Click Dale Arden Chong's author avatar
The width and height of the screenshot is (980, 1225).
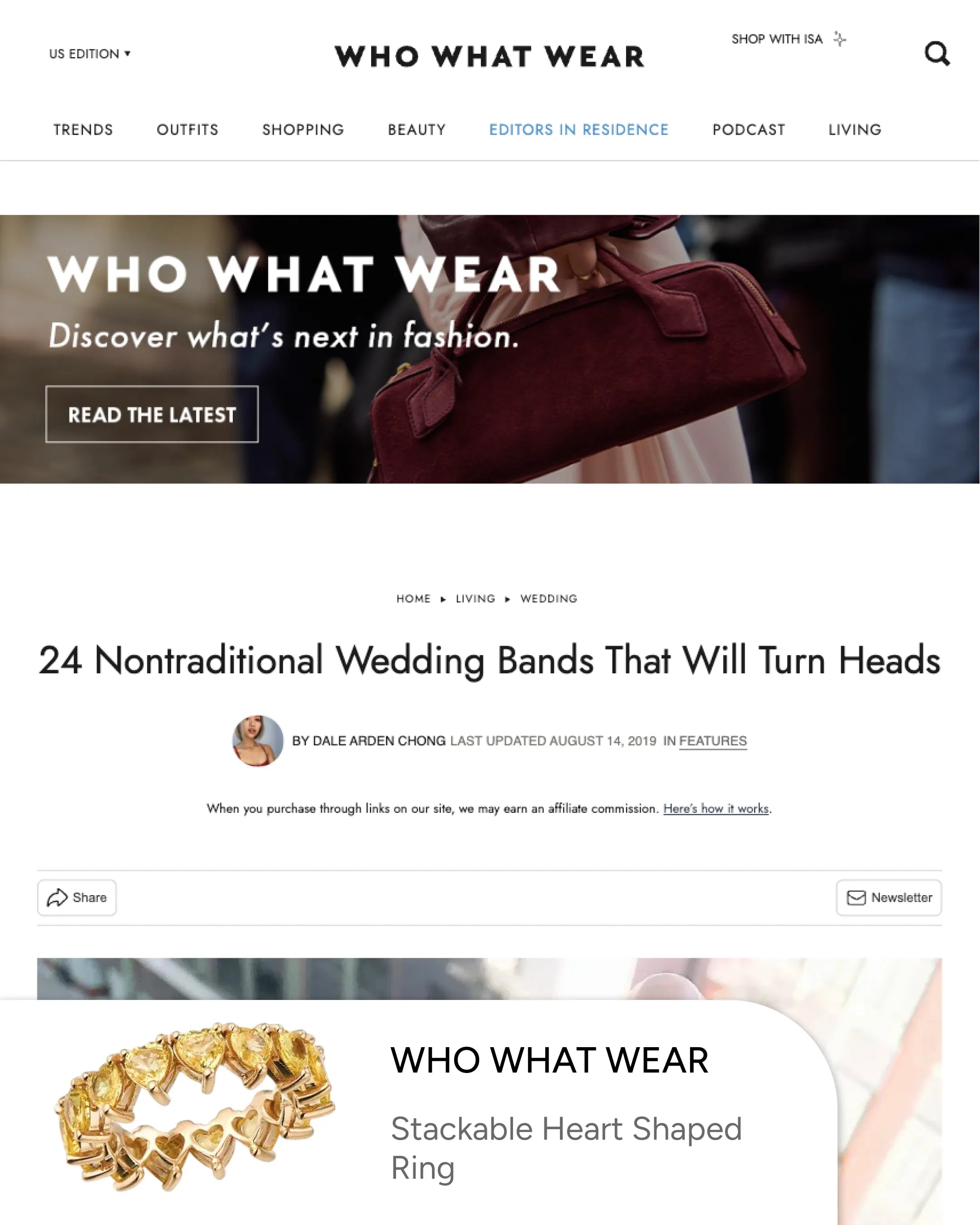pyautogui.click(x=258, y=740)
